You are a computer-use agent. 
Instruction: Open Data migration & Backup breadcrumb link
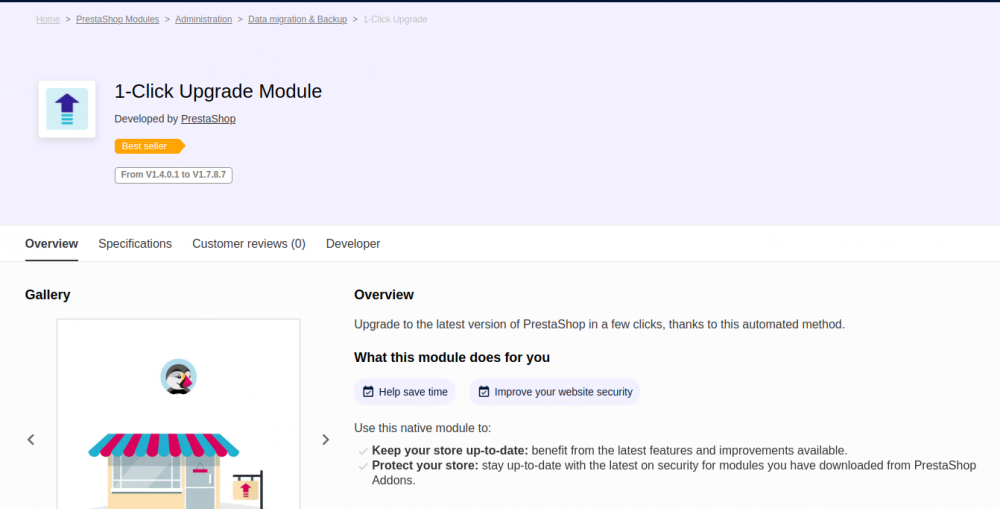tap(297, 19)
